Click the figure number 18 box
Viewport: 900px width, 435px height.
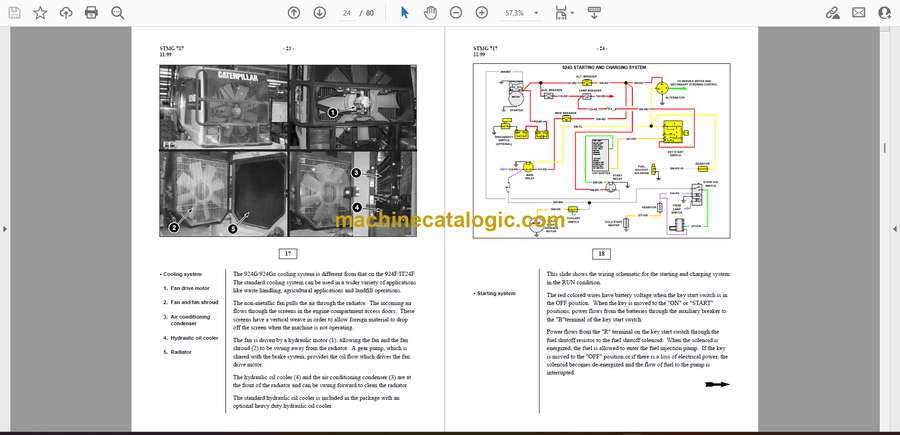(x=602, y=254)
